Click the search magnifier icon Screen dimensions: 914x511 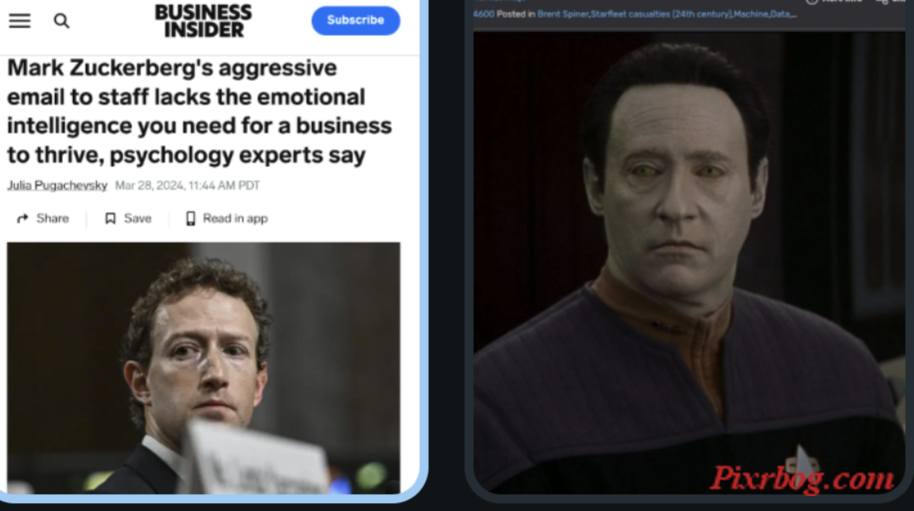coord(61,21)
